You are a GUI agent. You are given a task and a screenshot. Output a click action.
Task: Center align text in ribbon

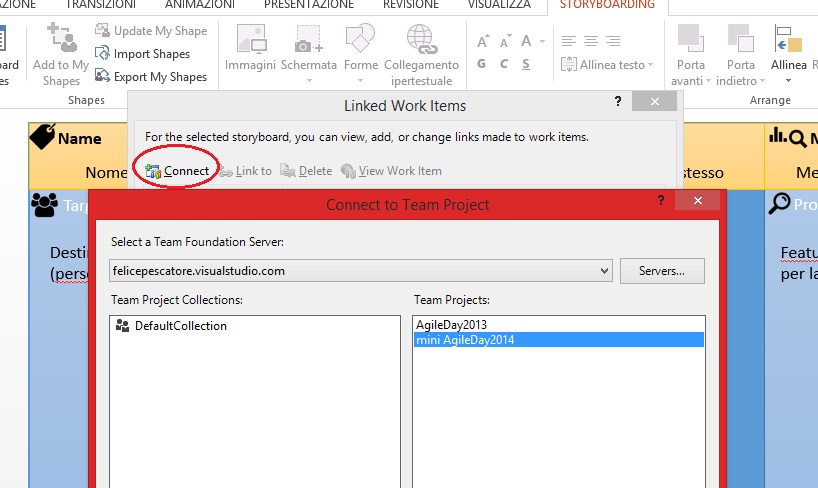point(591,41)
